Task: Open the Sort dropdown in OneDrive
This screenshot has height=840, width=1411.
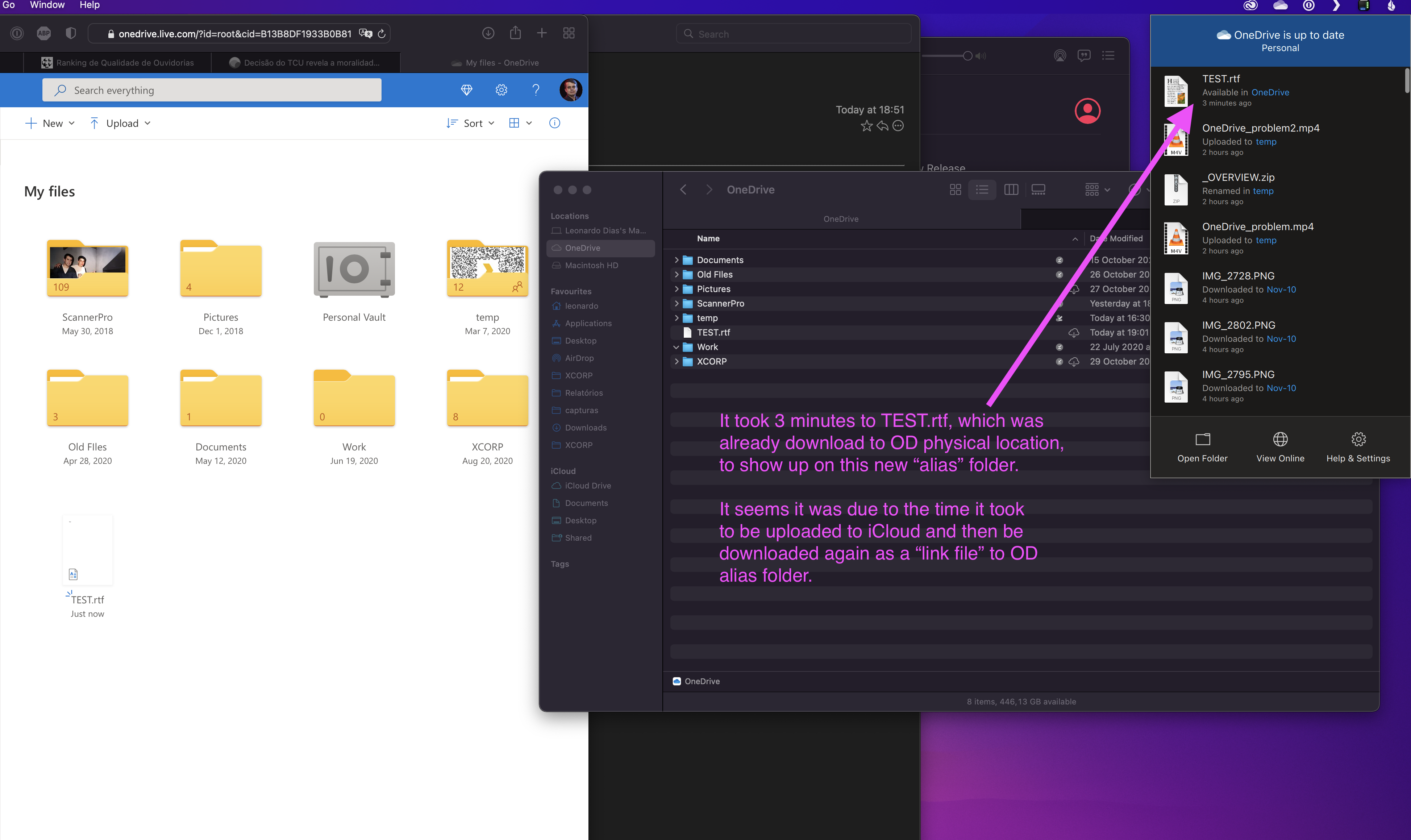Action: point(471,124)
